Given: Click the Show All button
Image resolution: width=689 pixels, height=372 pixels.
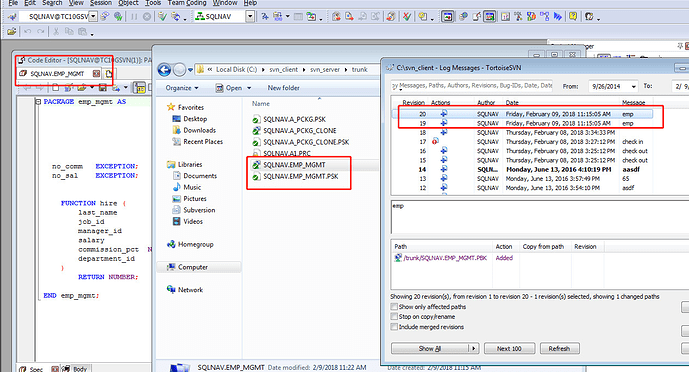Looking at the screenshot, I should pos(430,348).
